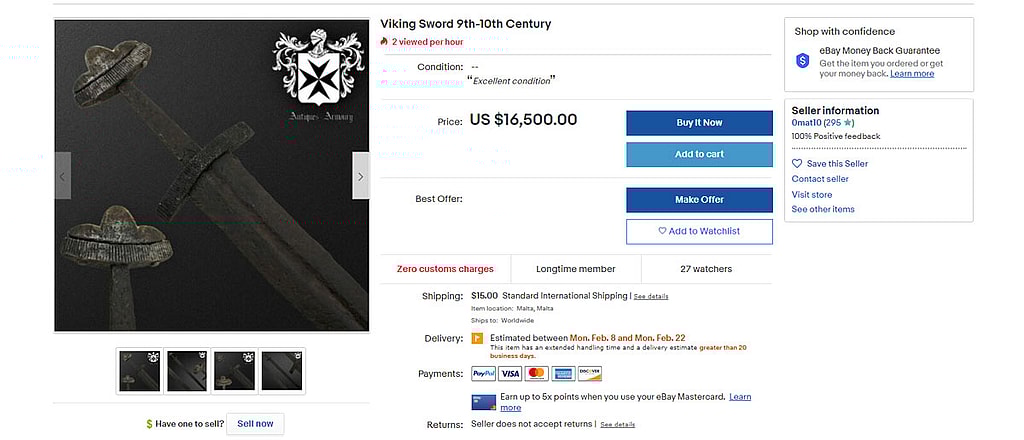Toggle Add to Watchlist for this sword
Image resolution: width=1024 pixels, height=440 pixels.
pos(699,231)
